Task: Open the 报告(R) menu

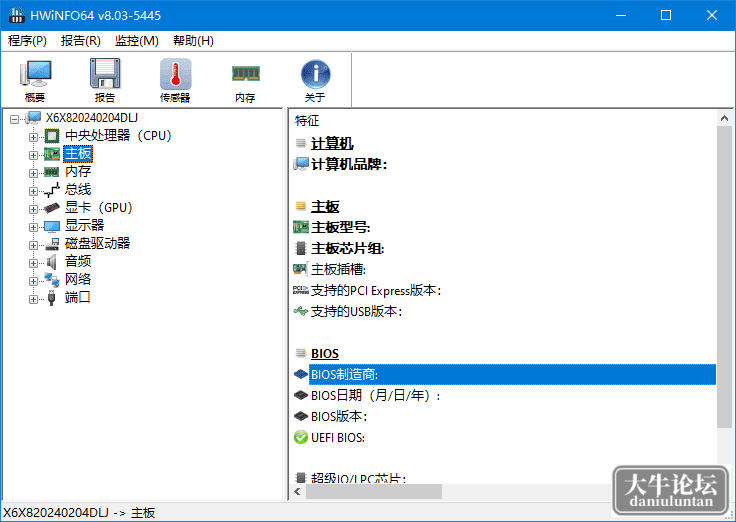Action: (81, 41)
